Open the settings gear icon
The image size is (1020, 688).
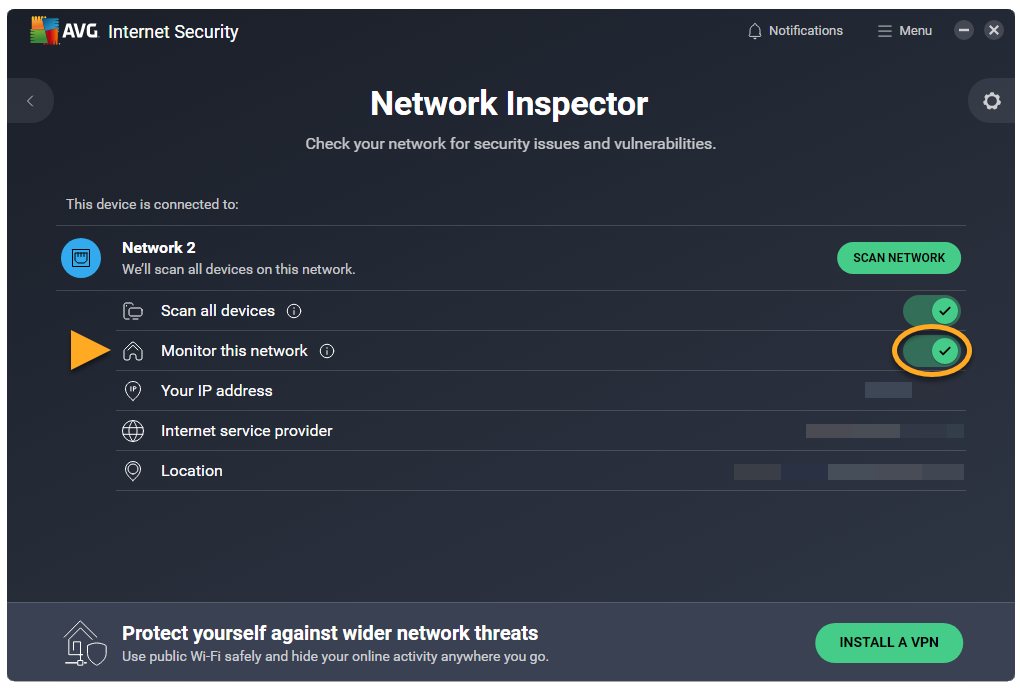991,101
